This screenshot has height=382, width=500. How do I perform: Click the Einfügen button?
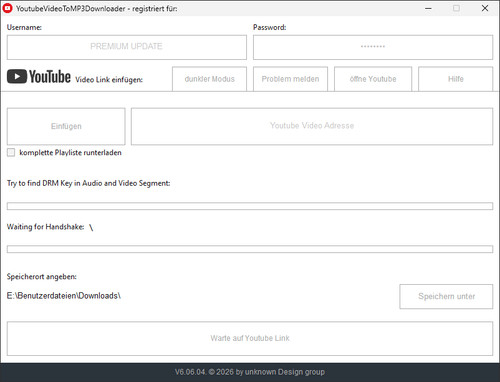tap(66, 126)
